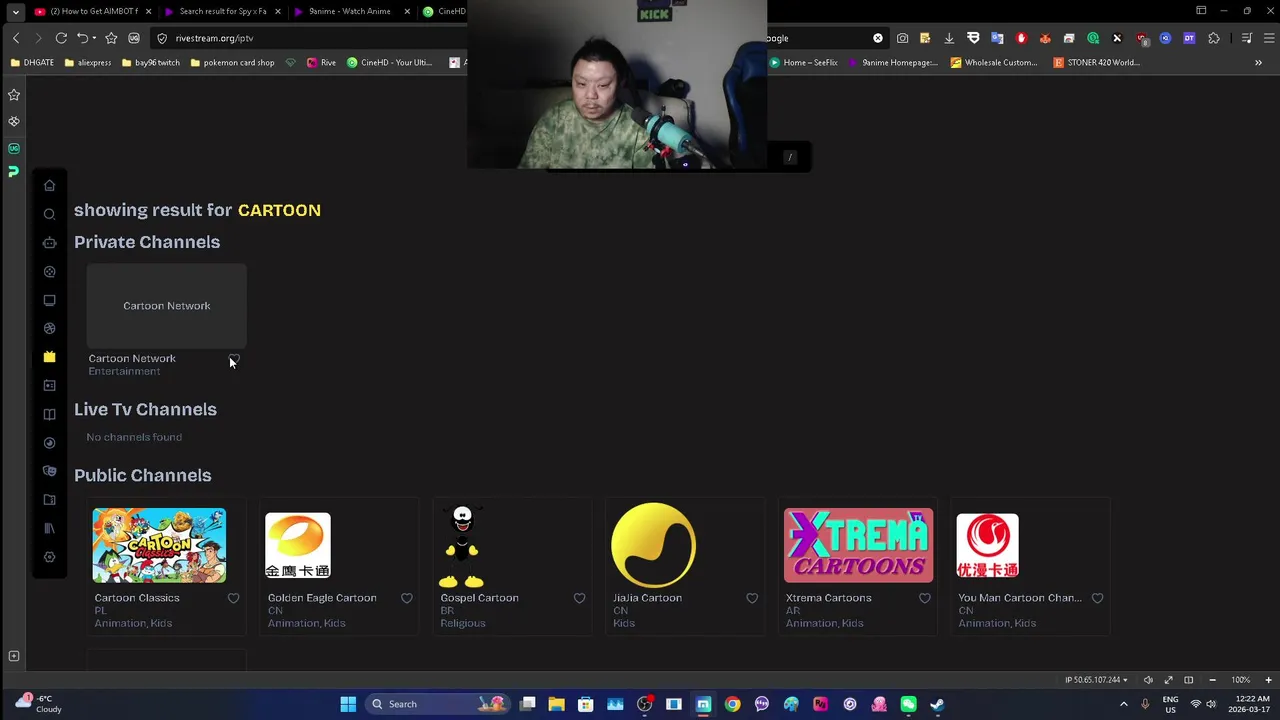Select the yellow highlighted IPTV sidebar icon

coord(49,357)
